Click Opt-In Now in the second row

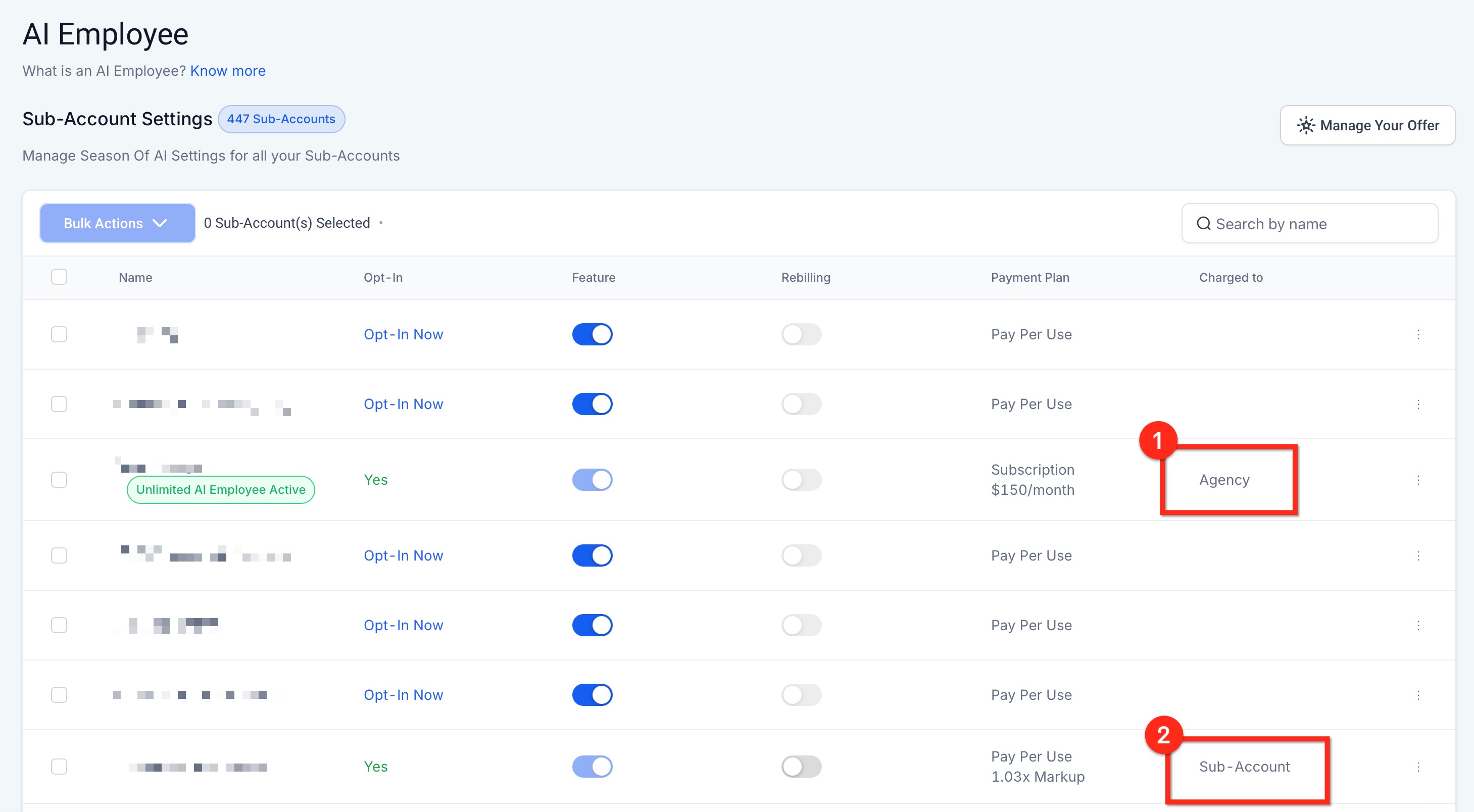point(403,404)
